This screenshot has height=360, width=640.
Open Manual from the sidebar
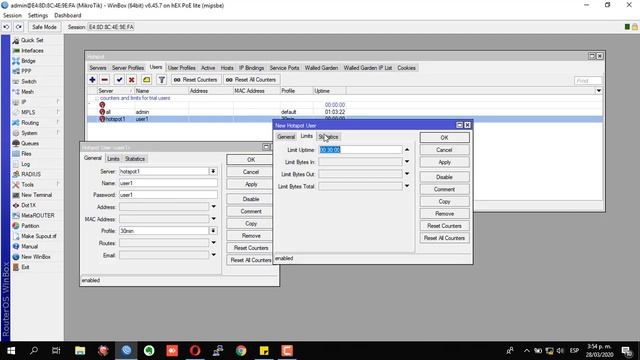[29, 247]
